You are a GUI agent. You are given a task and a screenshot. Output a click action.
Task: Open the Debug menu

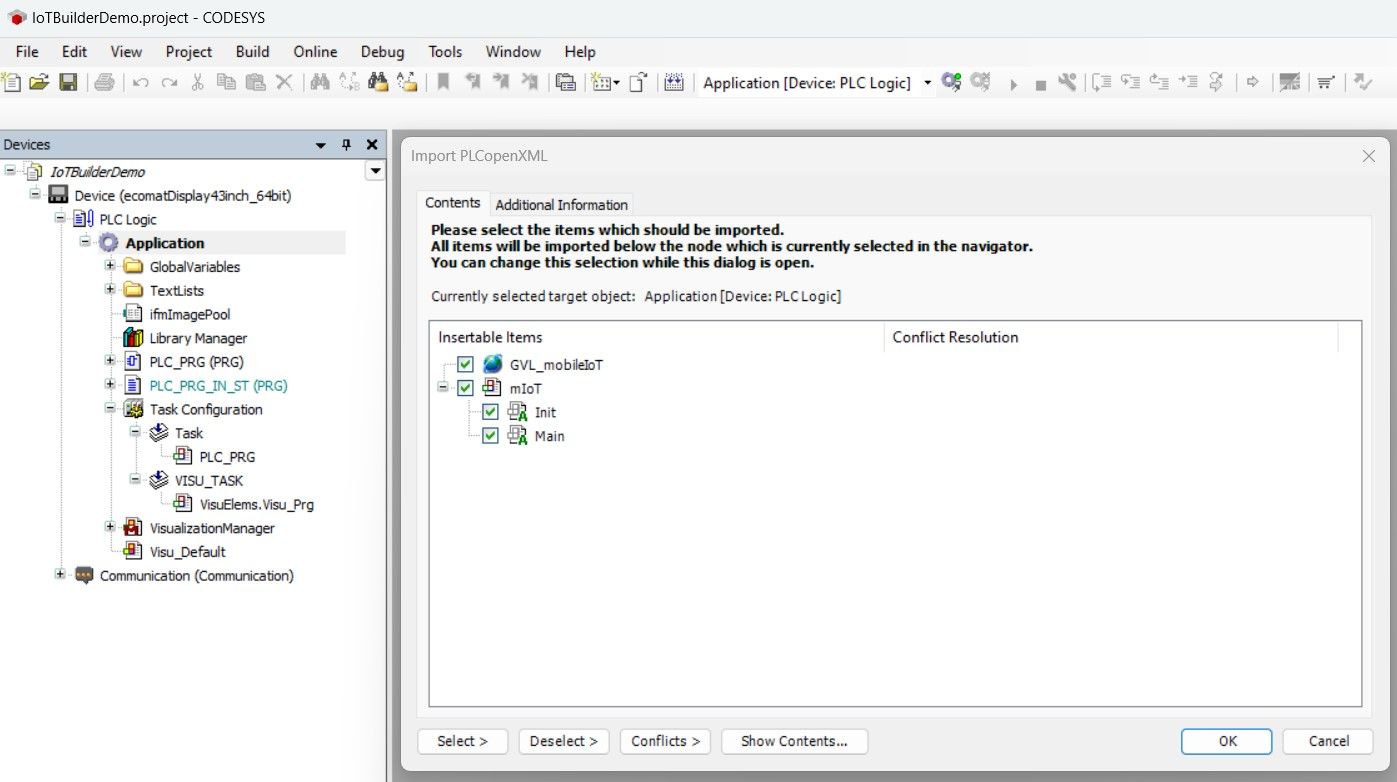pos(382,52)
